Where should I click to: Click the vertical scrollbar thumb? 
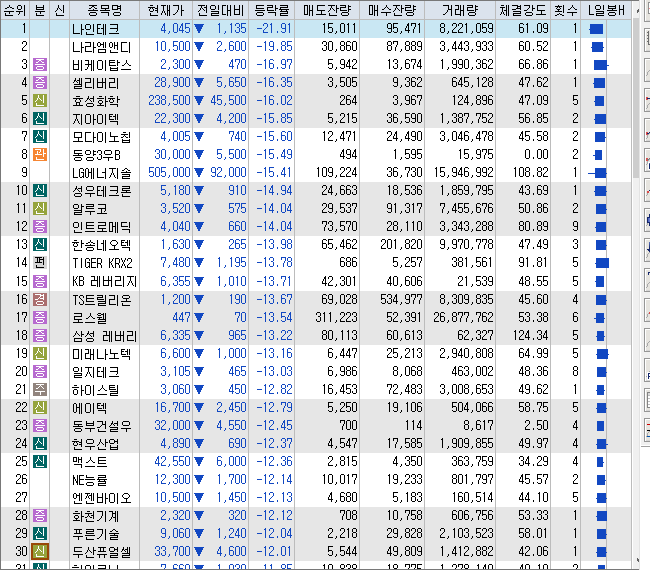click(638, 99)
